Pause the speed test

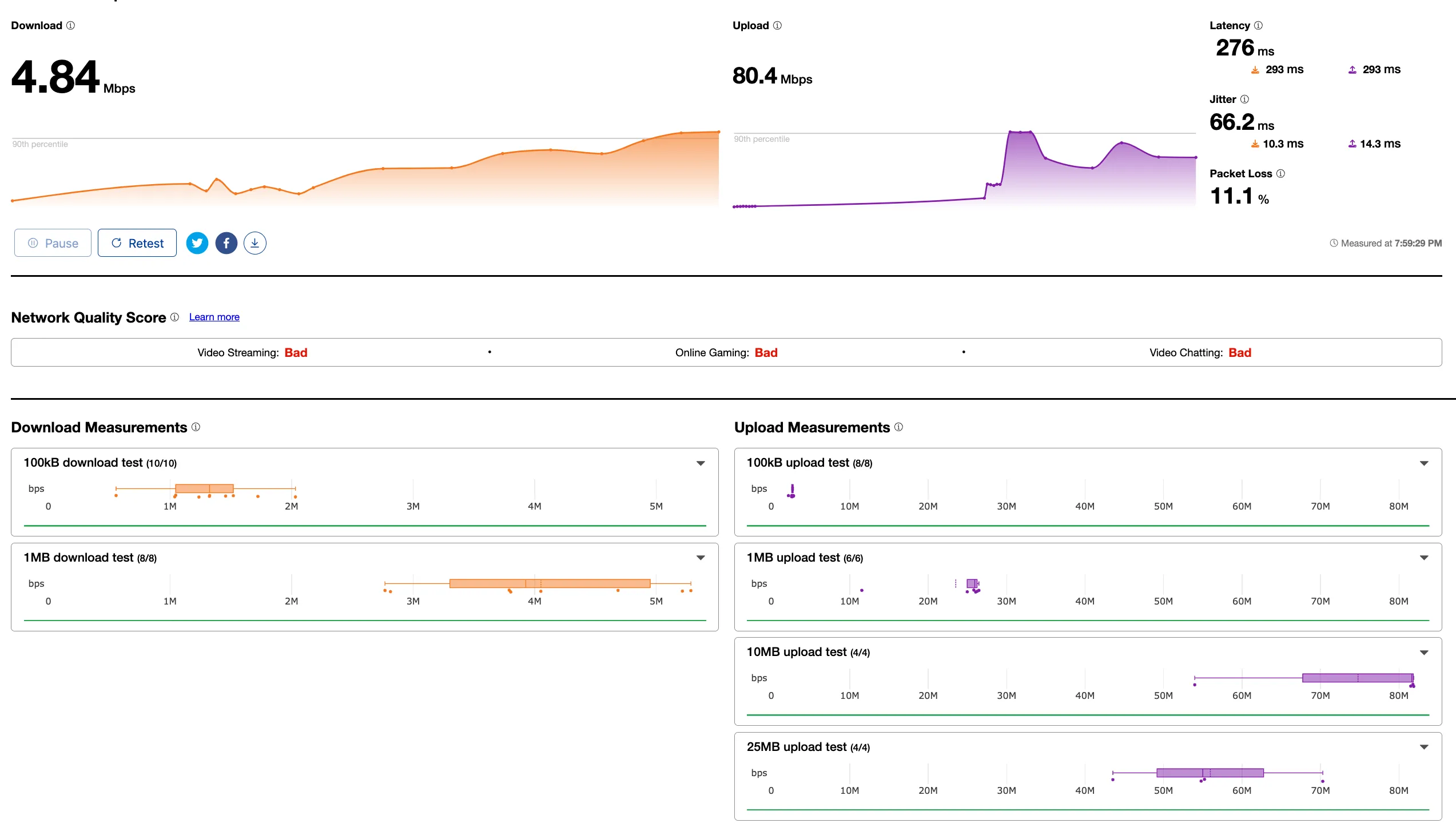pyautogui.click(x=53, y=243)
